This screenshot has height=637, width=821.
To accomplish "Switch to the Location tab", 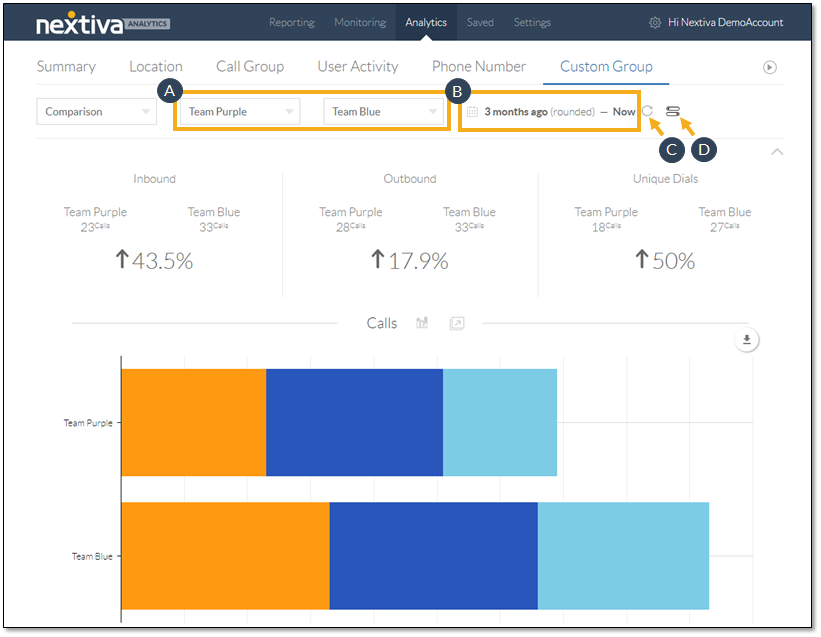I will click(x=156, y=66).
